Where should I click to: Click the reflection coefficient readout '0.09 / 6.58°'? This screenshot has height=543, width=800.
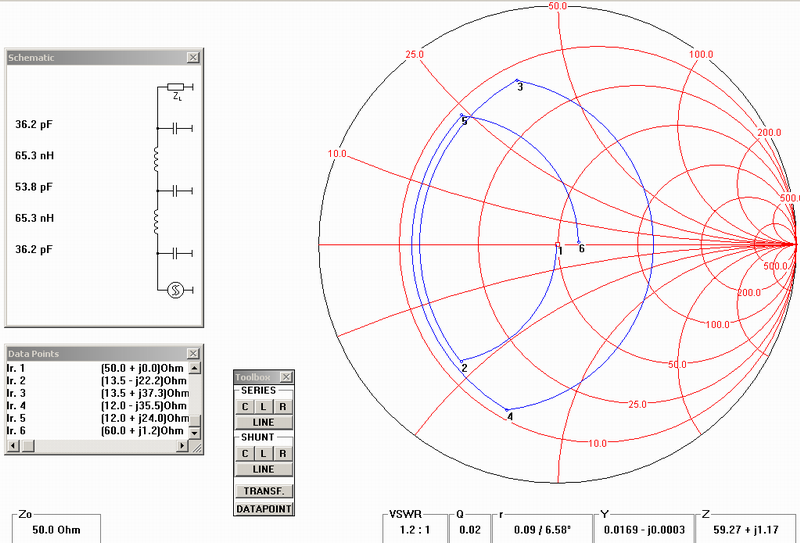[542, 530]
